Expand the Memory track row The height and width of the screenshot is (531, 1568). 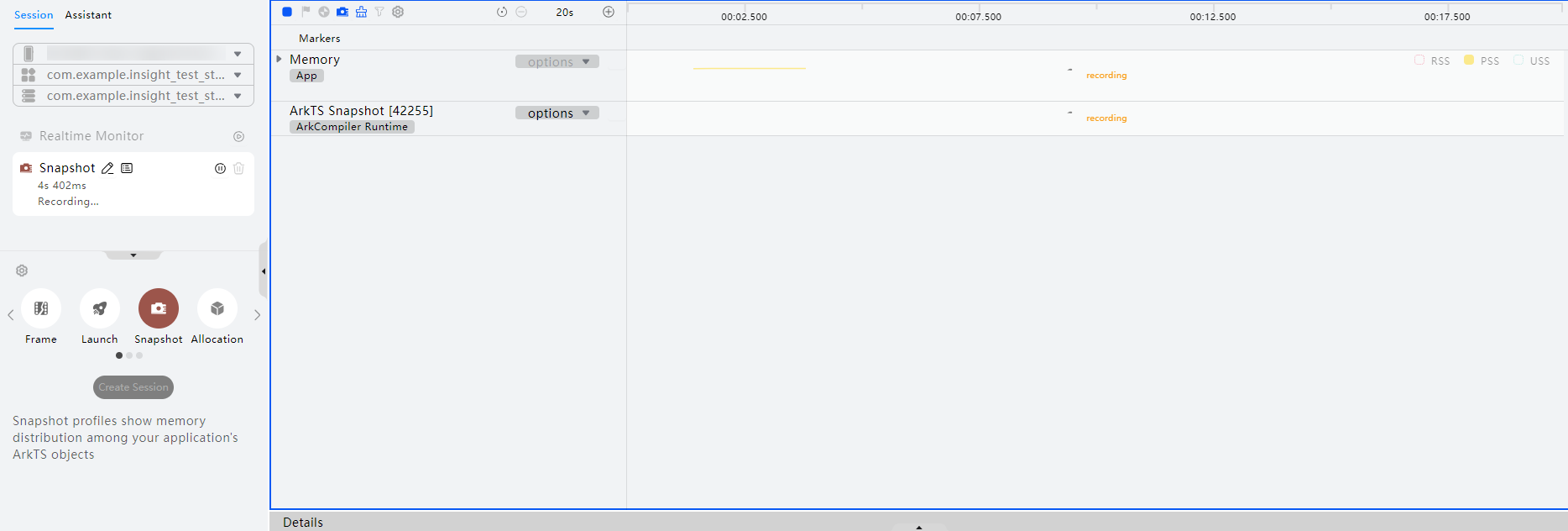[x=279, y=59]
